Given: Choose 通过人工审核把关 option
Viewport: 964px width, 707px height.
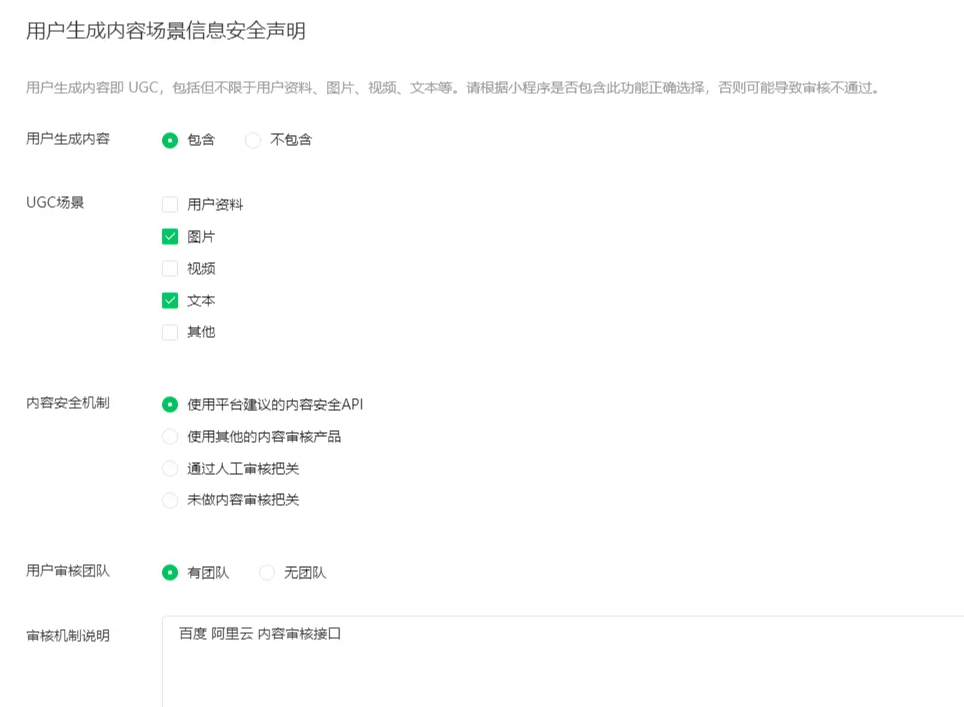Looking at the screenshot, I should (170, 470).
